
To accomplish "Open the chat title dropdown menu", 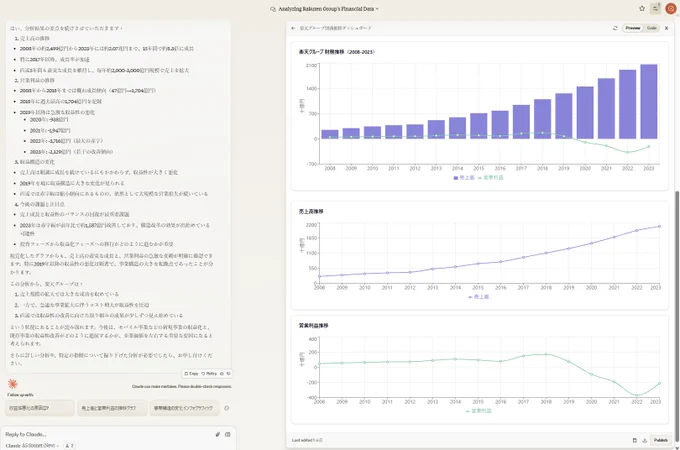I will [324, 9].
